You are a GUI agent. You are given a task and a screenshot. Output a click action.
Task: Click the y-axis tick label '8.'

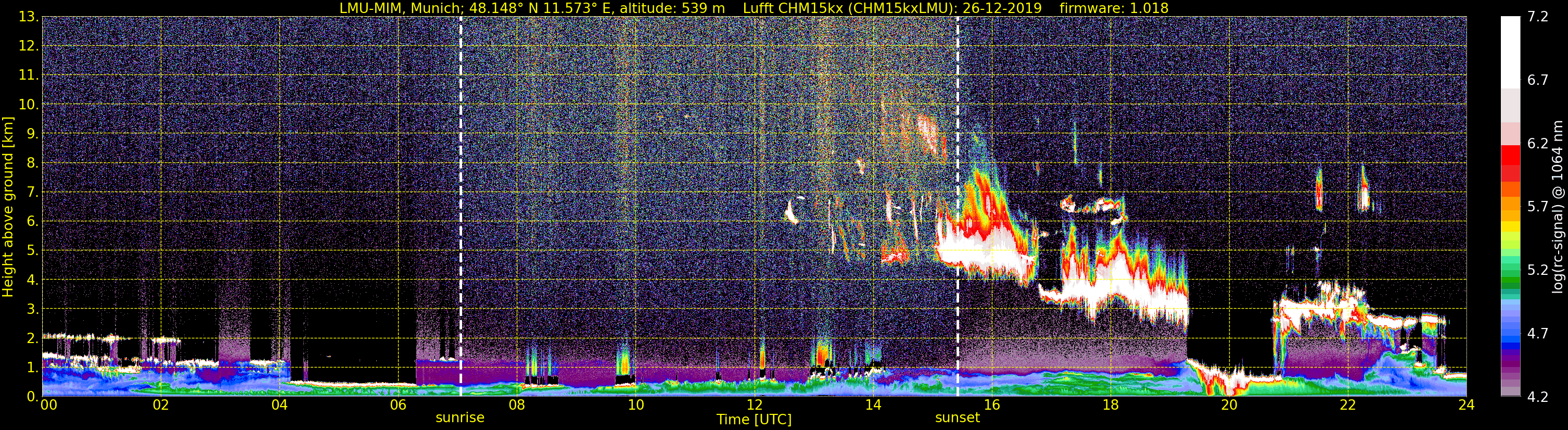(x=32, y=163)
